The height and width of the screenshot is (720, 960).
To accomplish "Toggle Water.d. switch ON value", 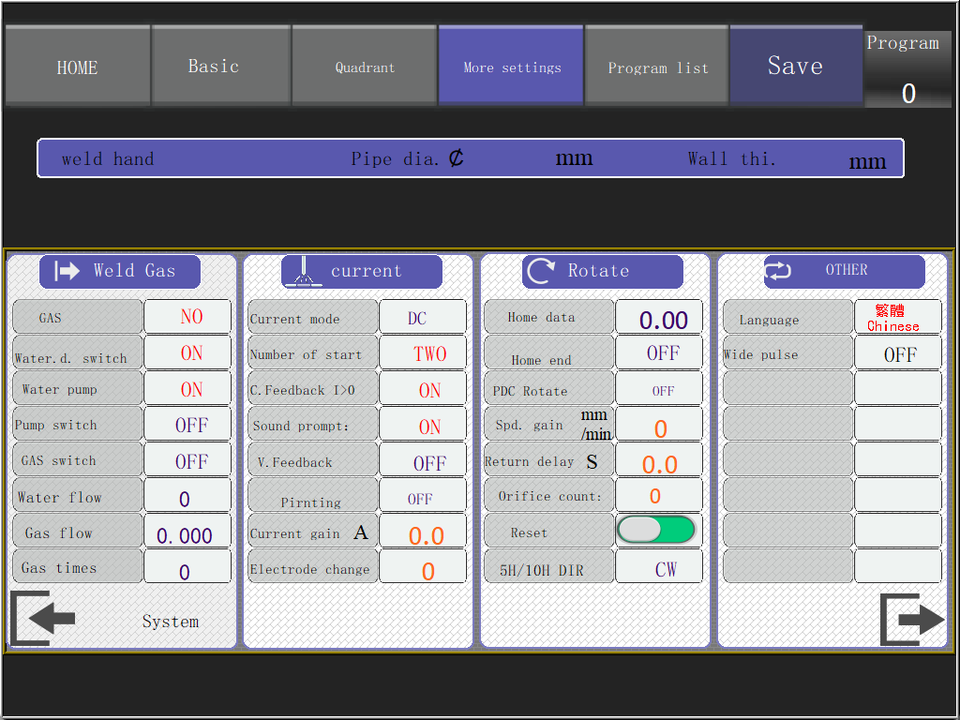I will [x=188, y=353].
